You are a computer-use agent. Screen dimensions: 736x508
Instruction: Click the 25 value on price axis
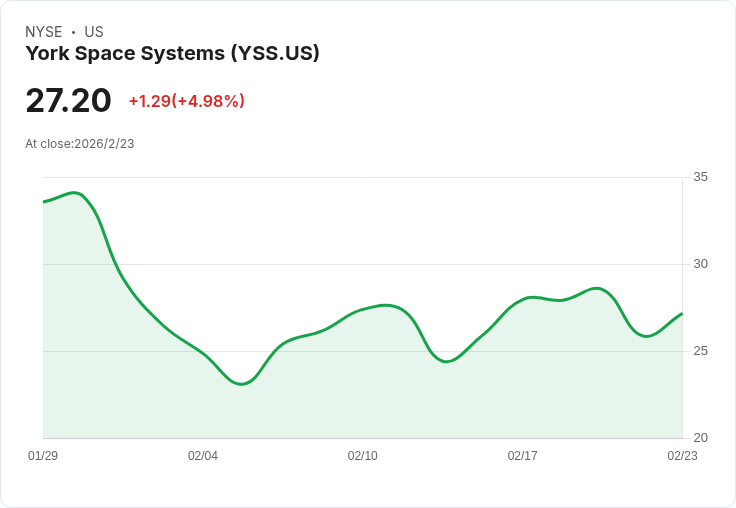(701, 351)
